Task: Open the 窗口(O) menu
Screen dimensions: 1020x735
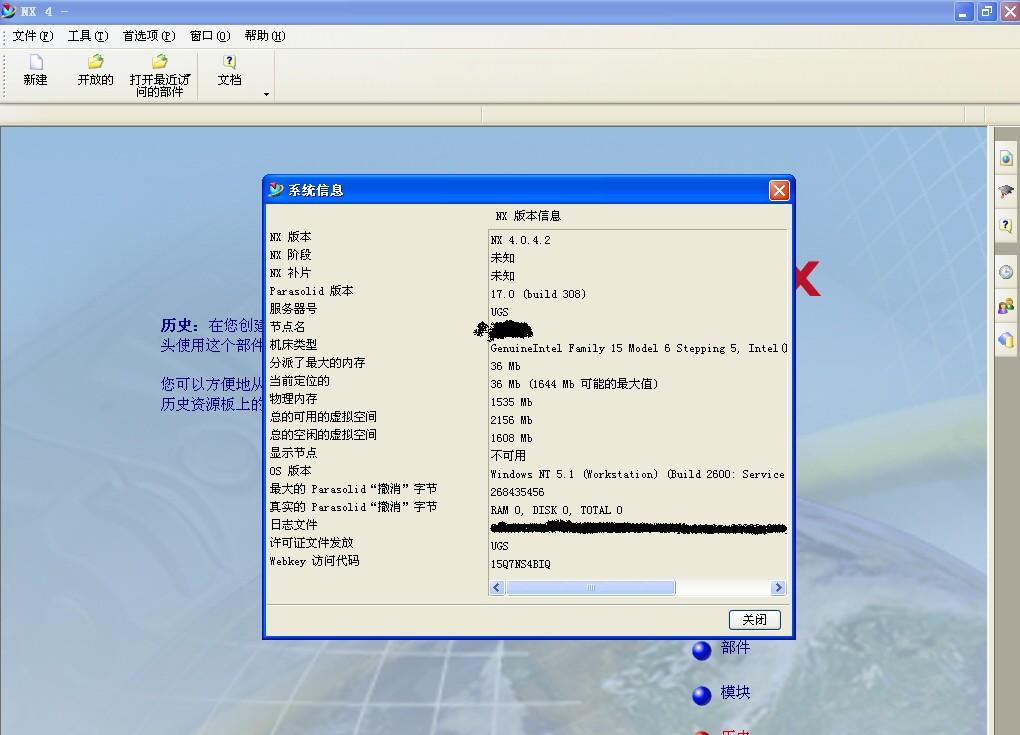Action: 210,36
